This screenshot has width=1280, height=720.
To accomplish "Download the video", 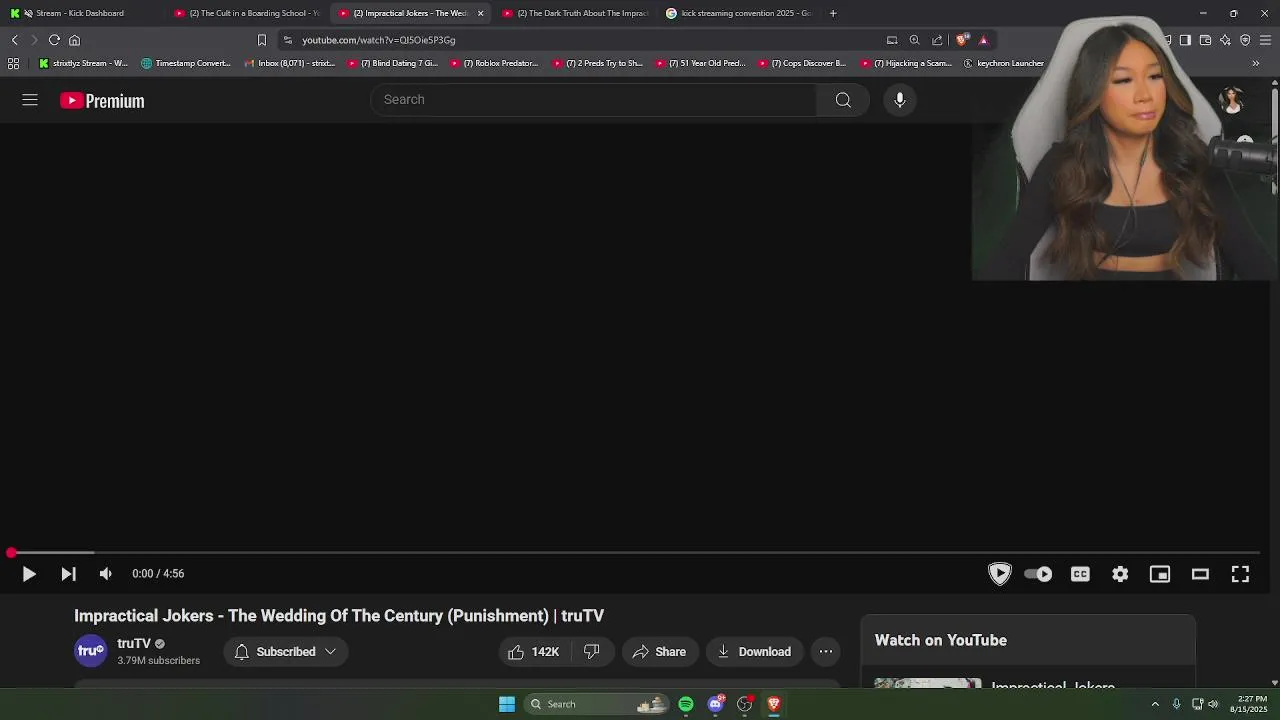I will click(754, 652).
